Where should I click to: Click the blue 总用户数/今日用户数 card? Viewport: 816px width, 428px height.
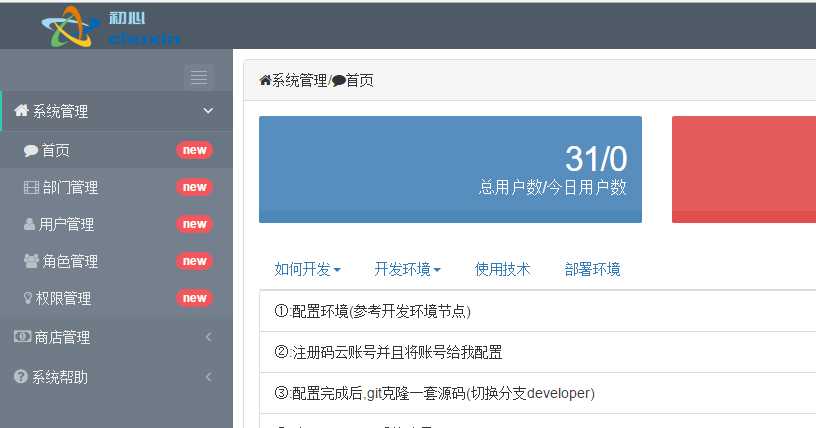(450, 169)
